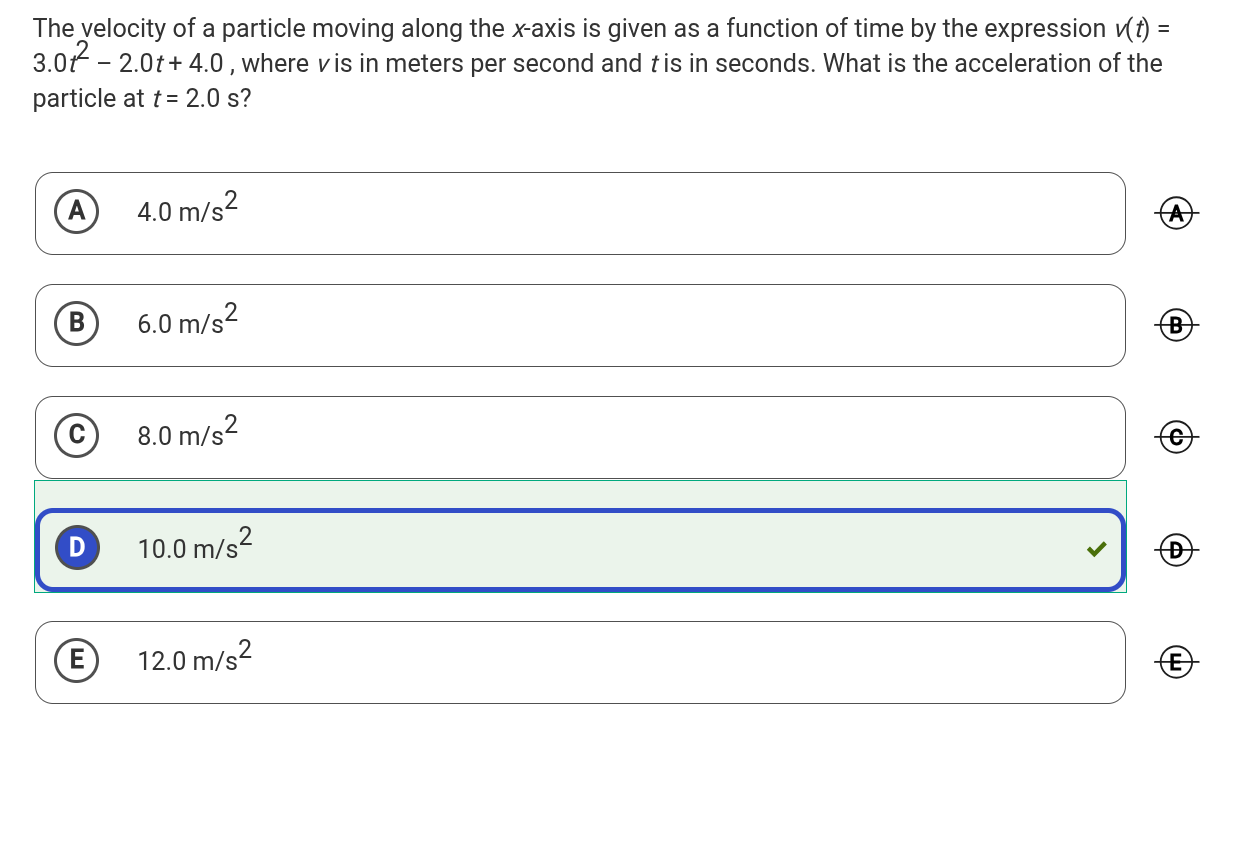The height and width of the screenshot is (850, 1238).
Task: Click the 10.0 m/s² answer text
Action: 194,546
